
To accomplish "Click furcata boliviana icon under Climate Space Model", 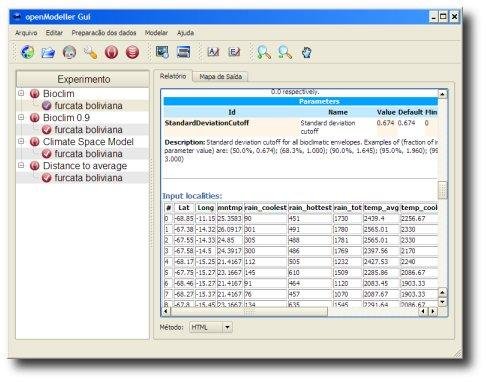I will 47,154.
